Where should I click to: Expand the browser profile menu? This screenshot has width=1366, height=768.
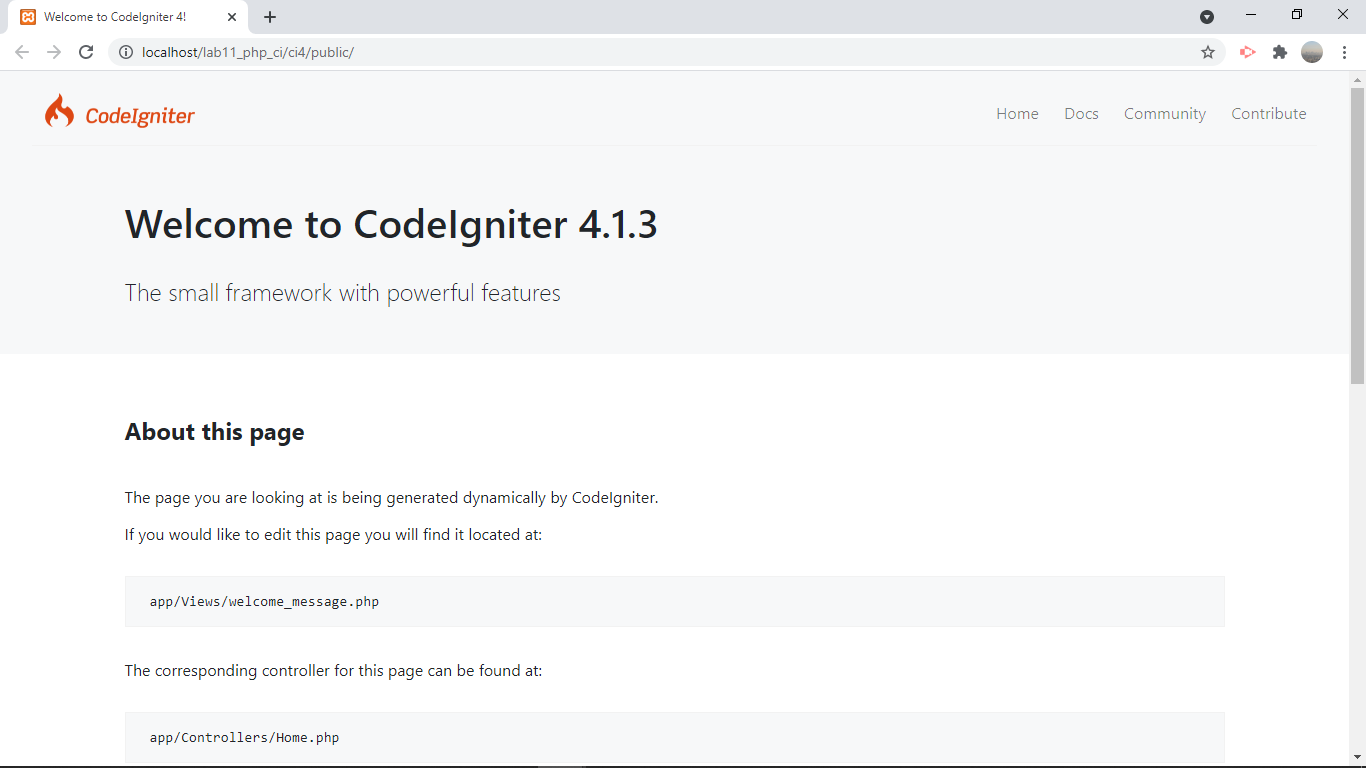(x=1311, y=52)
